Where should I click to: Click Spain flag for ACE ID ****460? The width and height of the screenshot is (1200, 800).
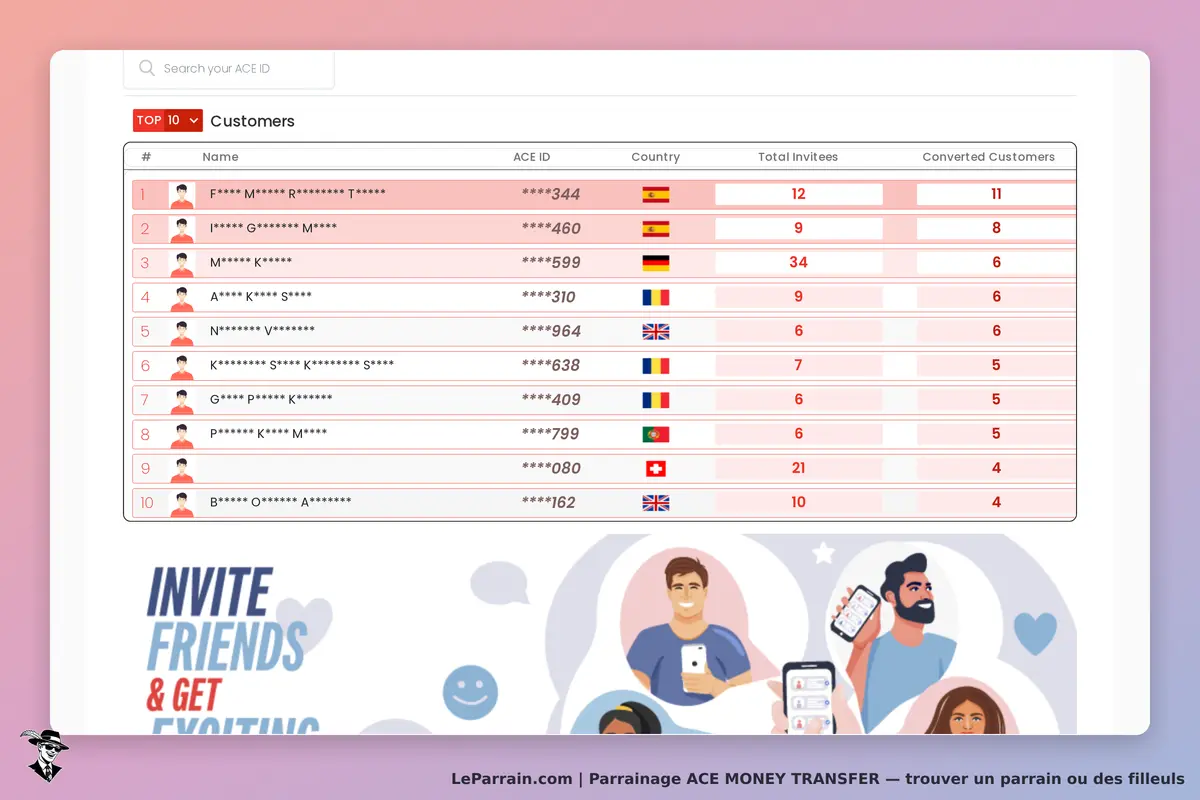[x=656, y=228]
